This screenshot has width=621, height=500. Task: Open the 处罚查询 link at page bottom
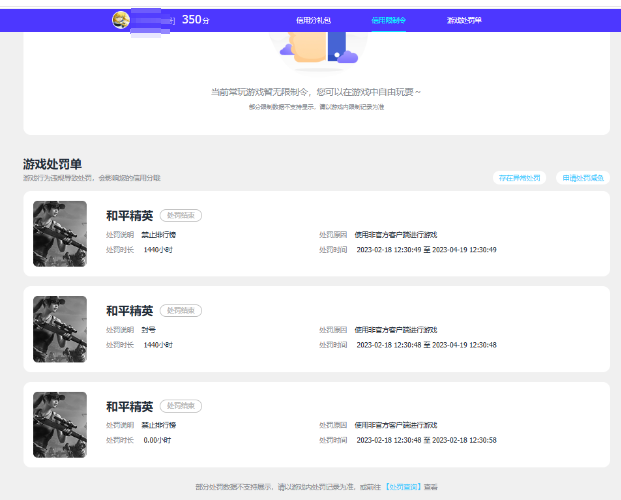coord(403,487)
